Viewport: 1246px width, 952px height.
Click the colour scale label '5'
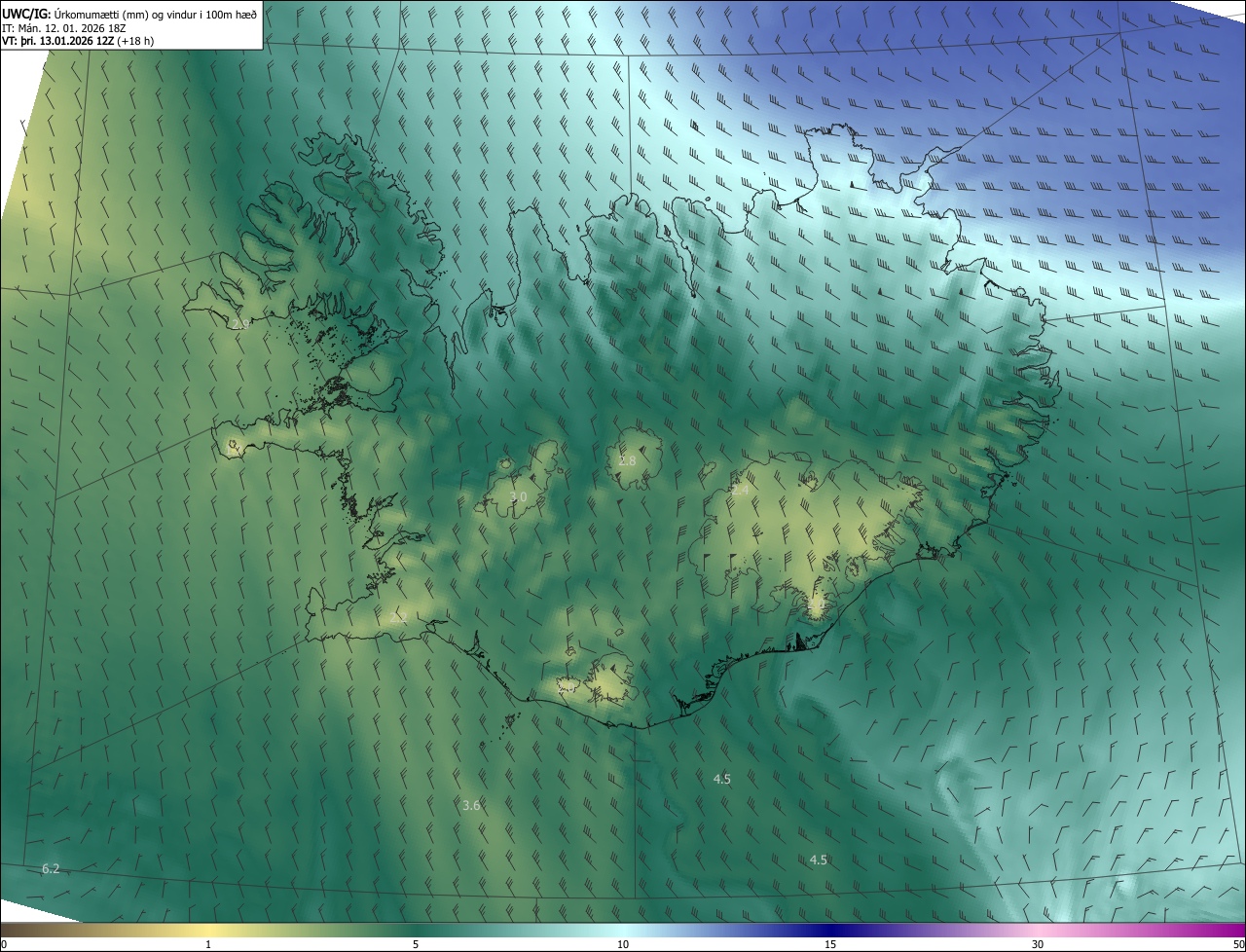(416, 944)
